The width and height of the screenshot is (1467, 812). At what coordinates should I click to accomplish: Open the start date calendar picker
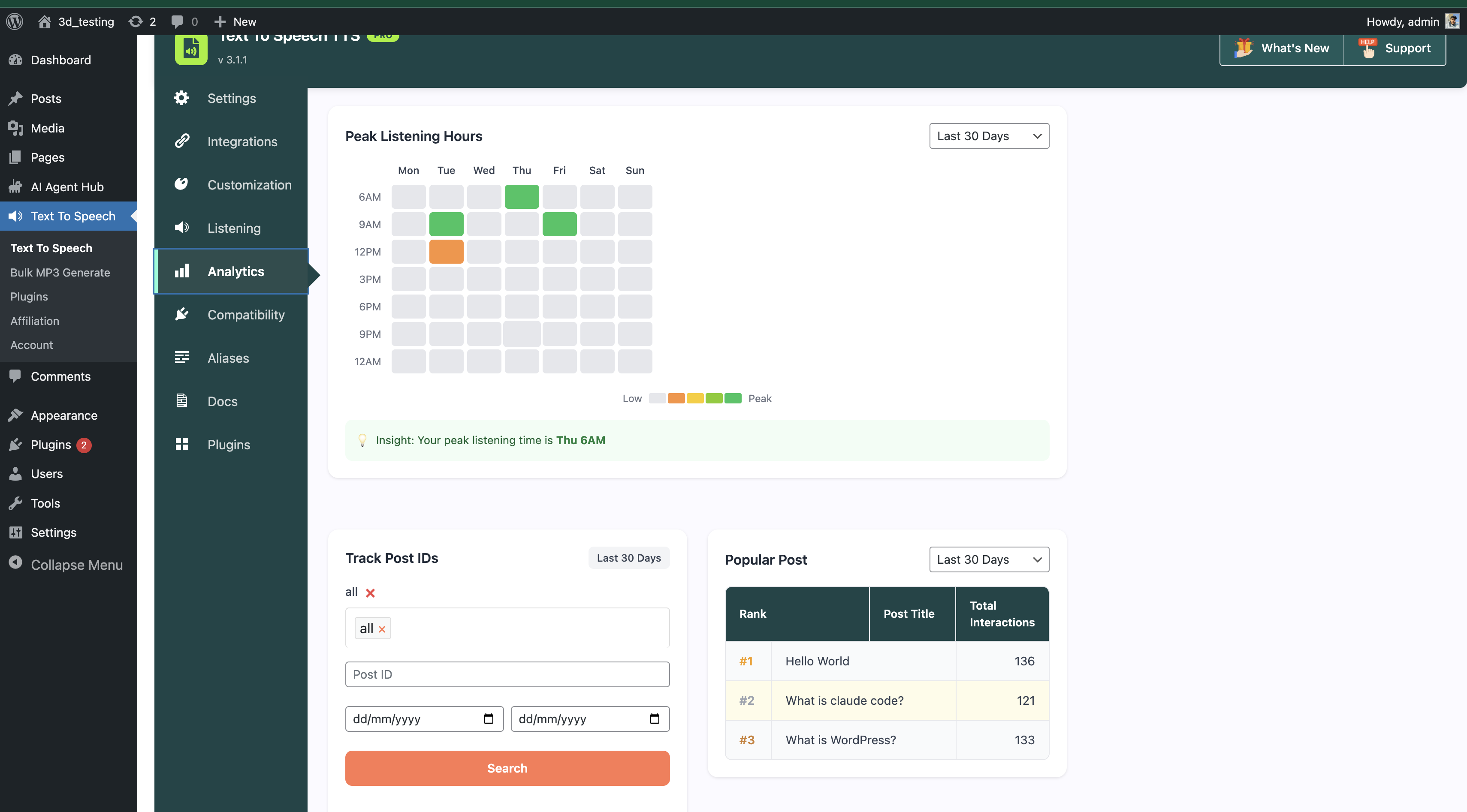point(488,719)
